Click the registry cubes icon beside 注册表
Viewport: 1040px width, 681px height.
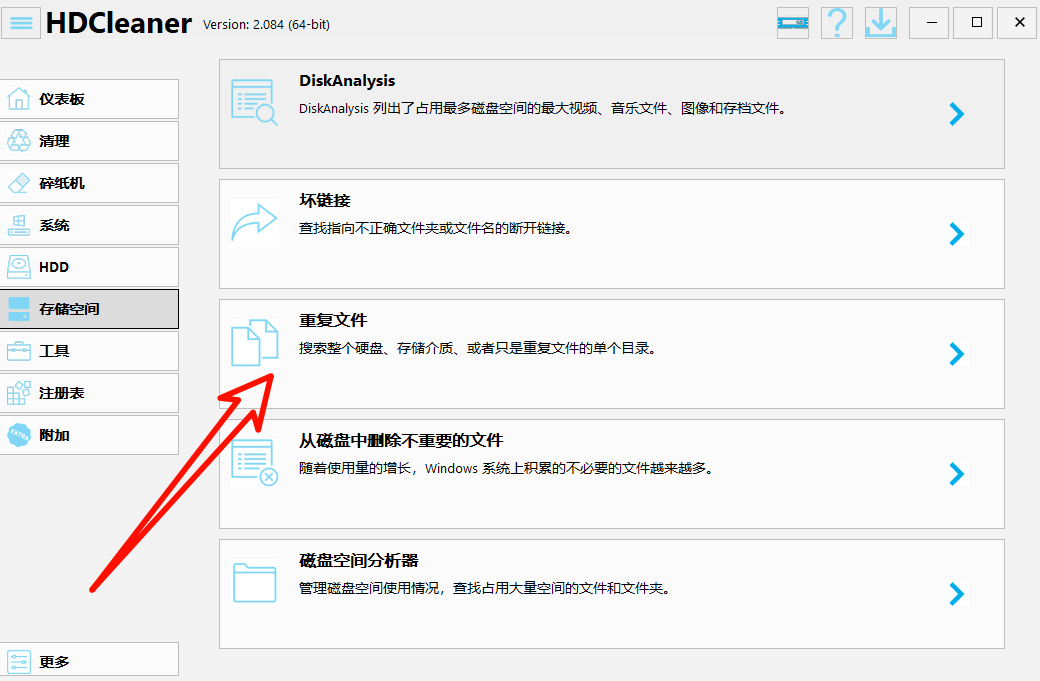pos(19,393)
